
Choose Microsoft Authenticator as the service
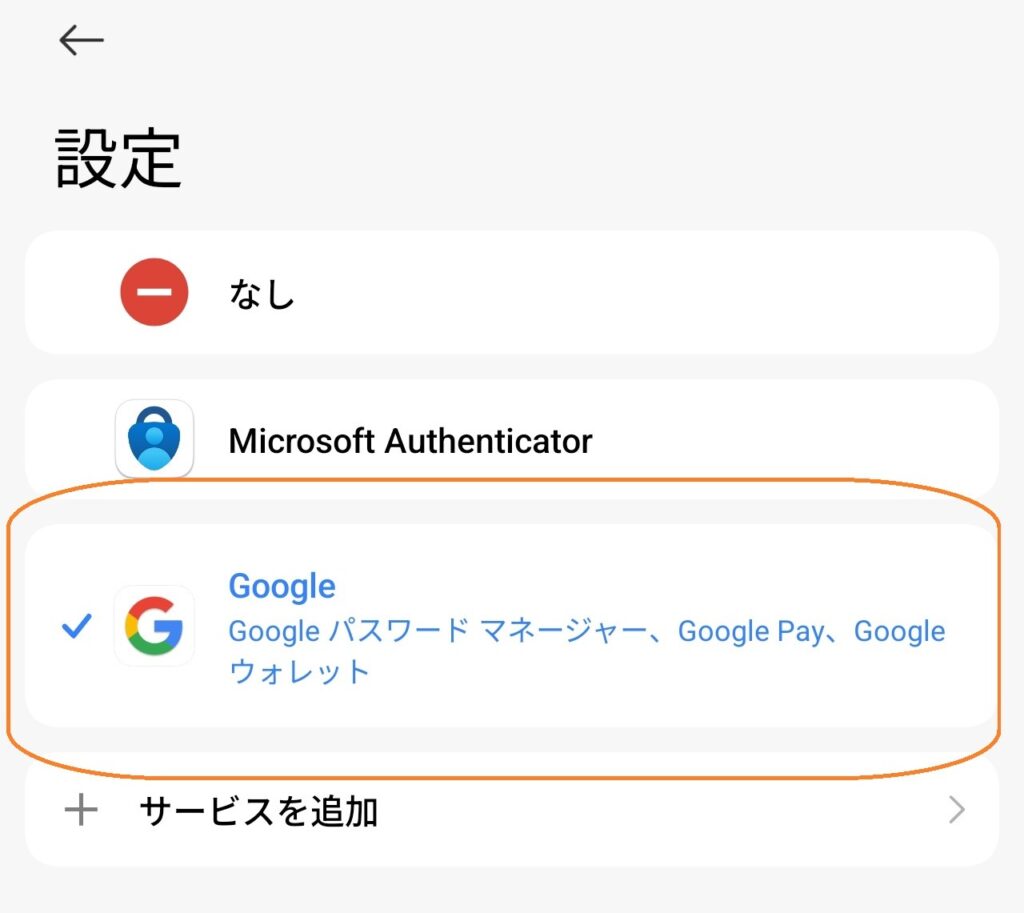[410, 440]
